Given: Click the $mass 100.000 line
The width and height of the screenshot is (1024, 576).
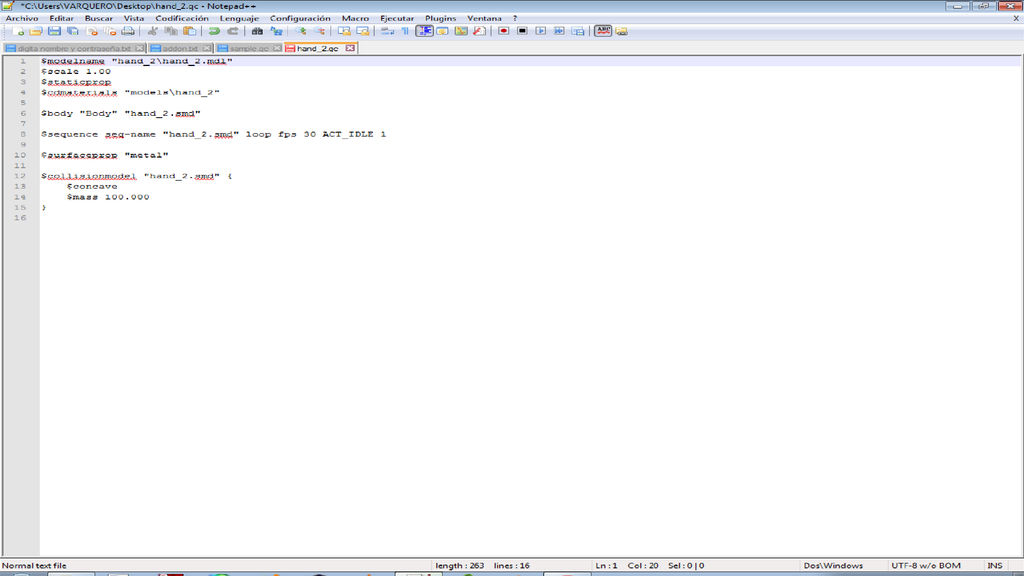Looking at the screenshot, I should point(108,197).
